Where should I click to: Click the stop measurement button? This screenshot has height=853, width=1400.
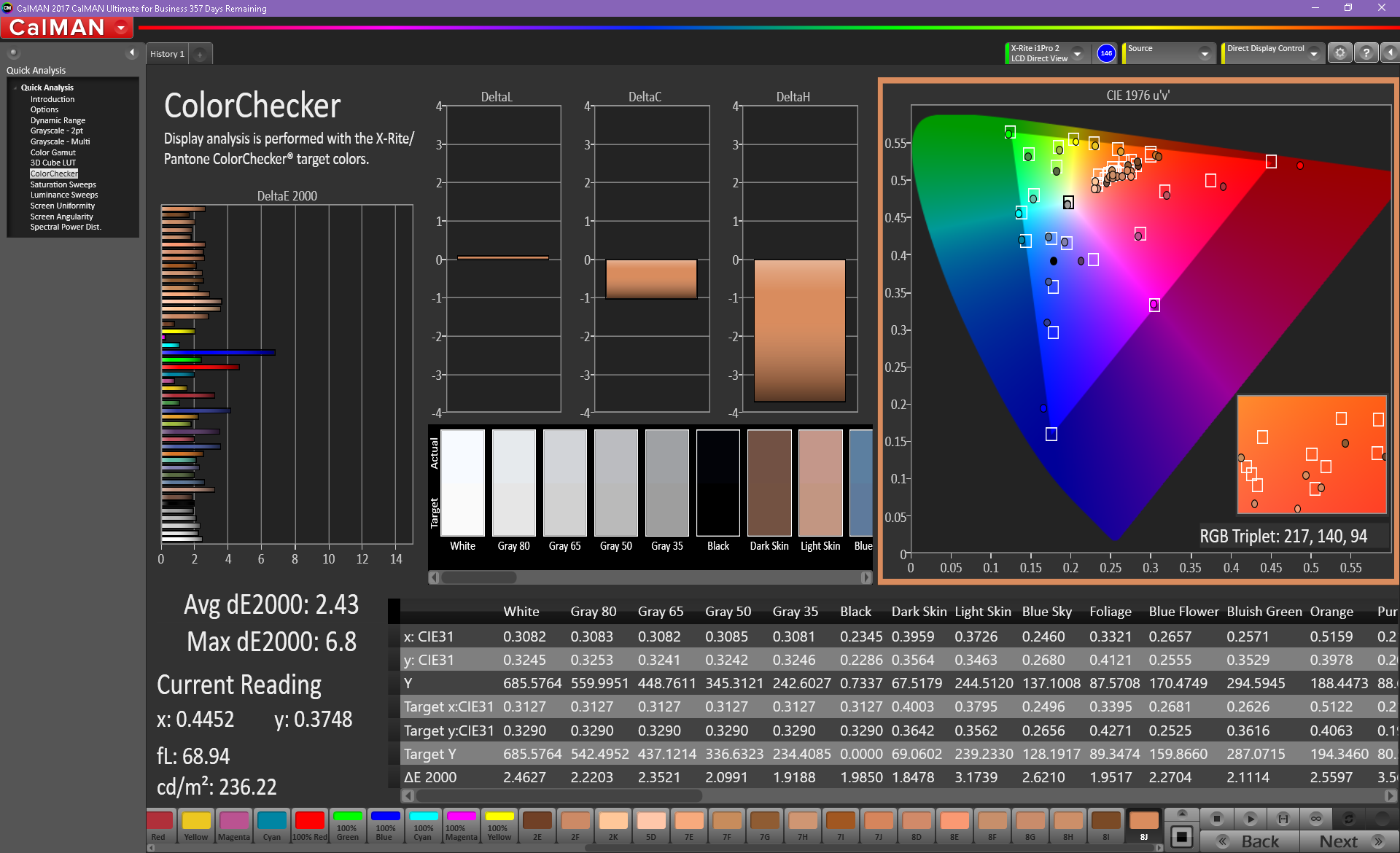[x=1216, y=819]
